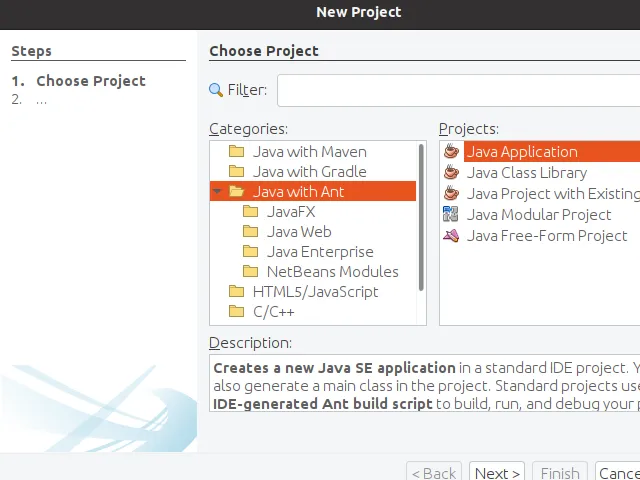The image size is (640, 480).
Task: Click the Java Web folder icon
Action: click(x=250, y=231)
